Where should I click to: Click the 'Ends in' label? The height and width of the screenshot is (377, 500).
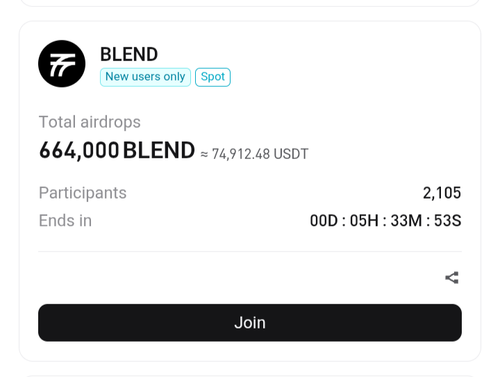pos(65,221)
